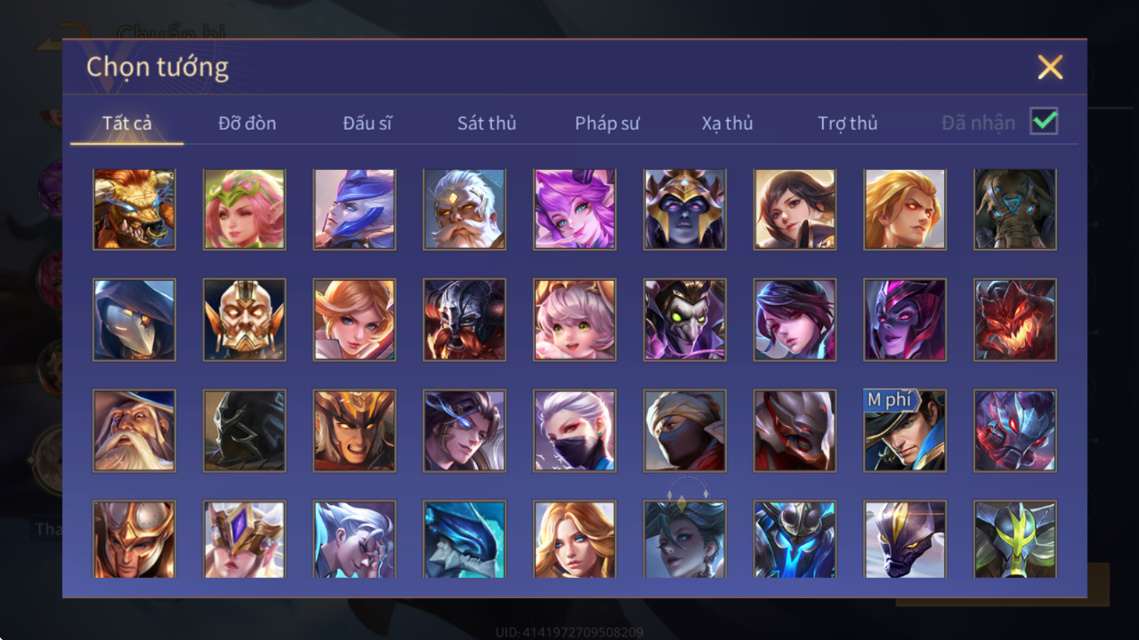Select the golden lion beast hero portrait
Image resolution: width=1139 pixels, height=640 pixels.
134,209
